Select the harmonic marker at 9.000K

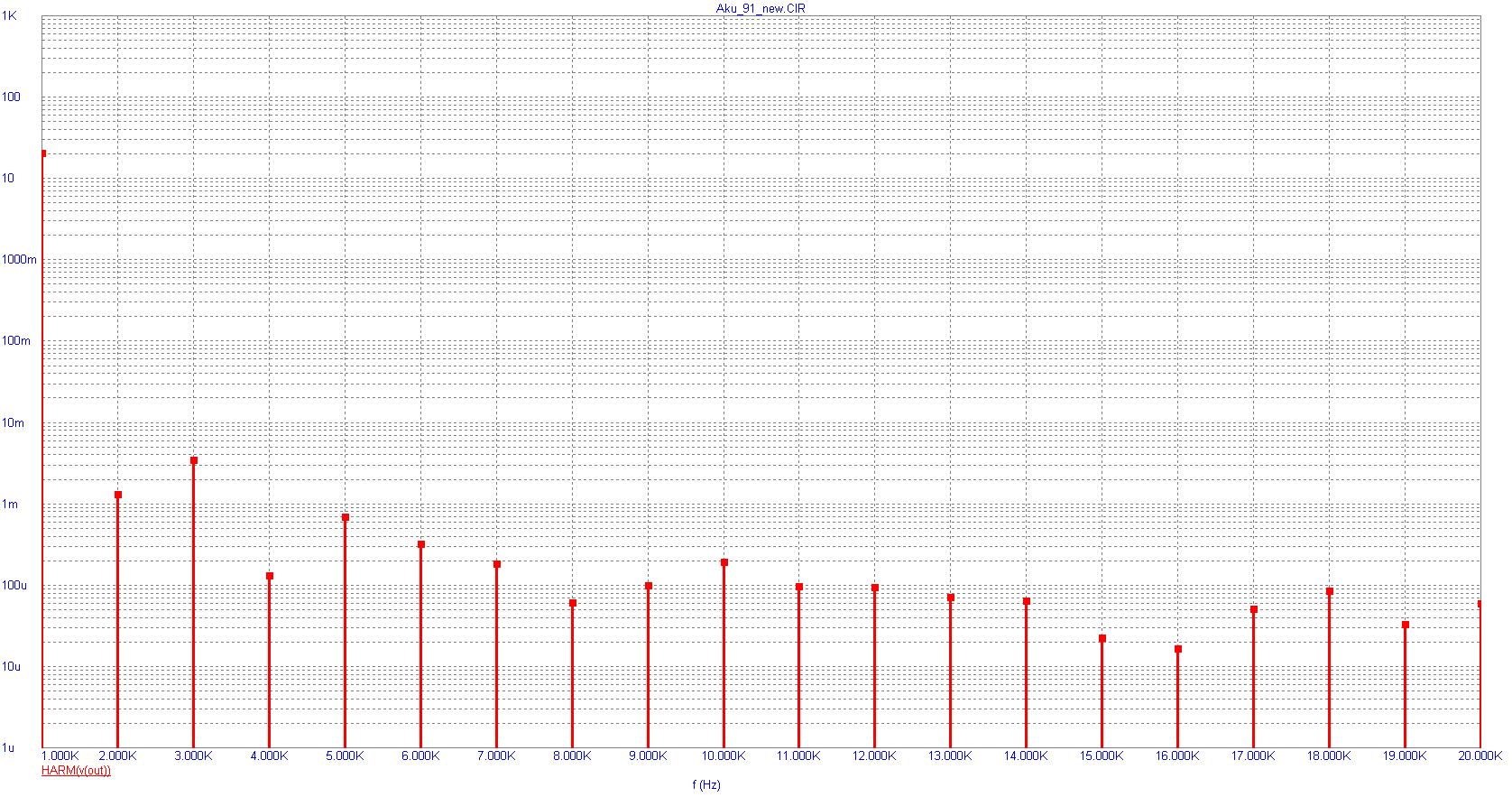pyautogui.click(x=649, y=586)
